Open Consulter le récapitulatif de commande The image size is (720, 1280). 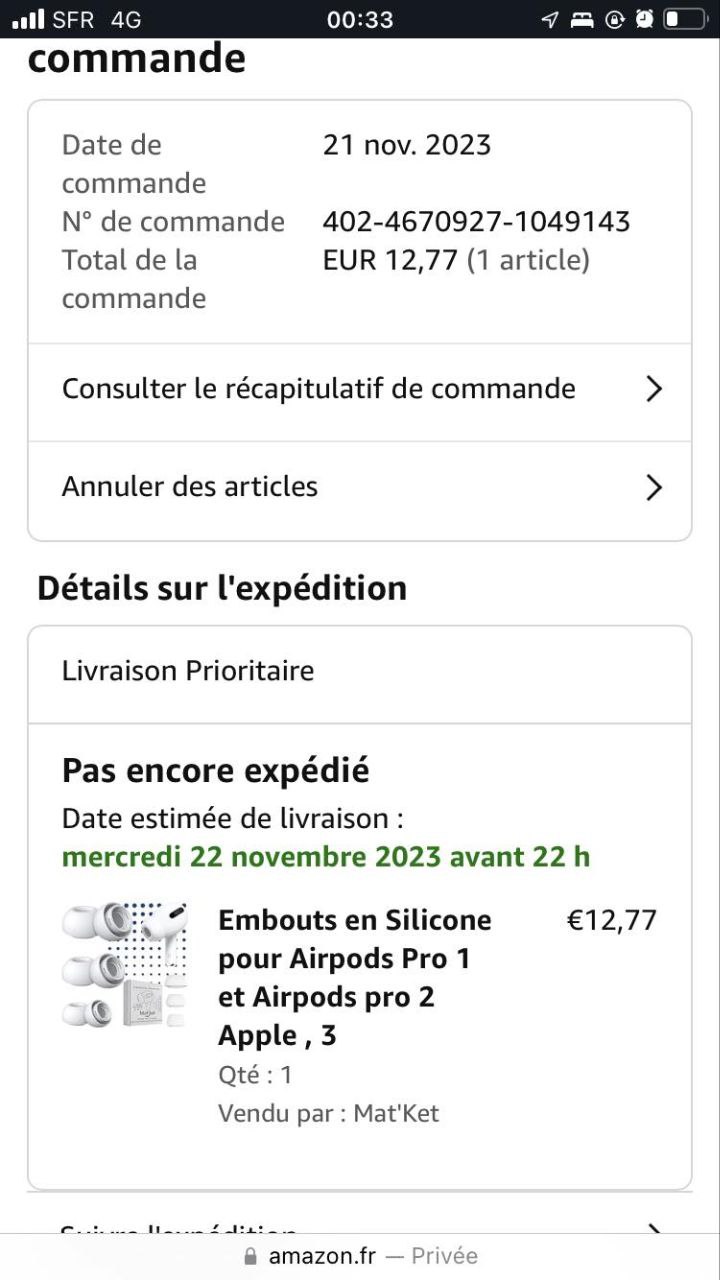(318, 389)
